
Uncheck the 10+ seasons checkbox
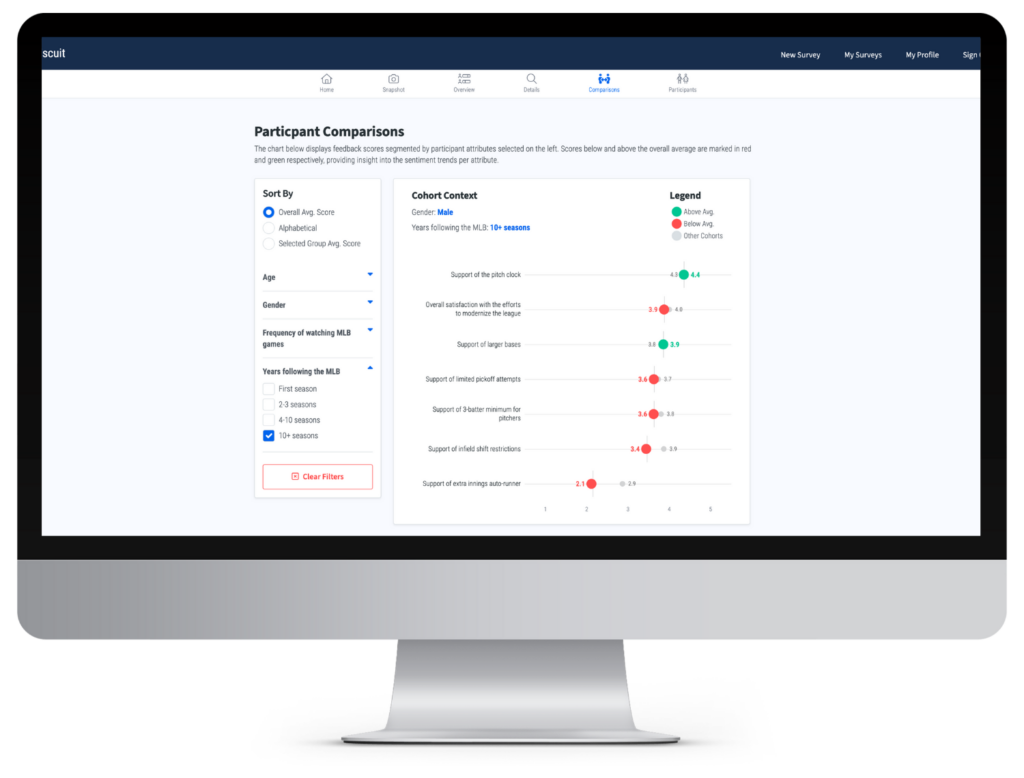tap(268, 436)
